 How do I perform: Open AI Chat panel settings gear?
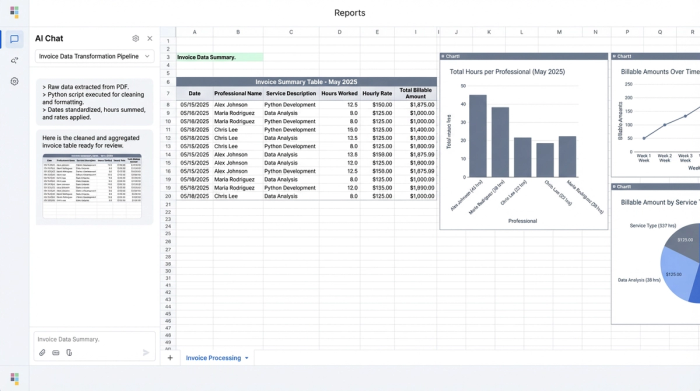coord(136,38)
